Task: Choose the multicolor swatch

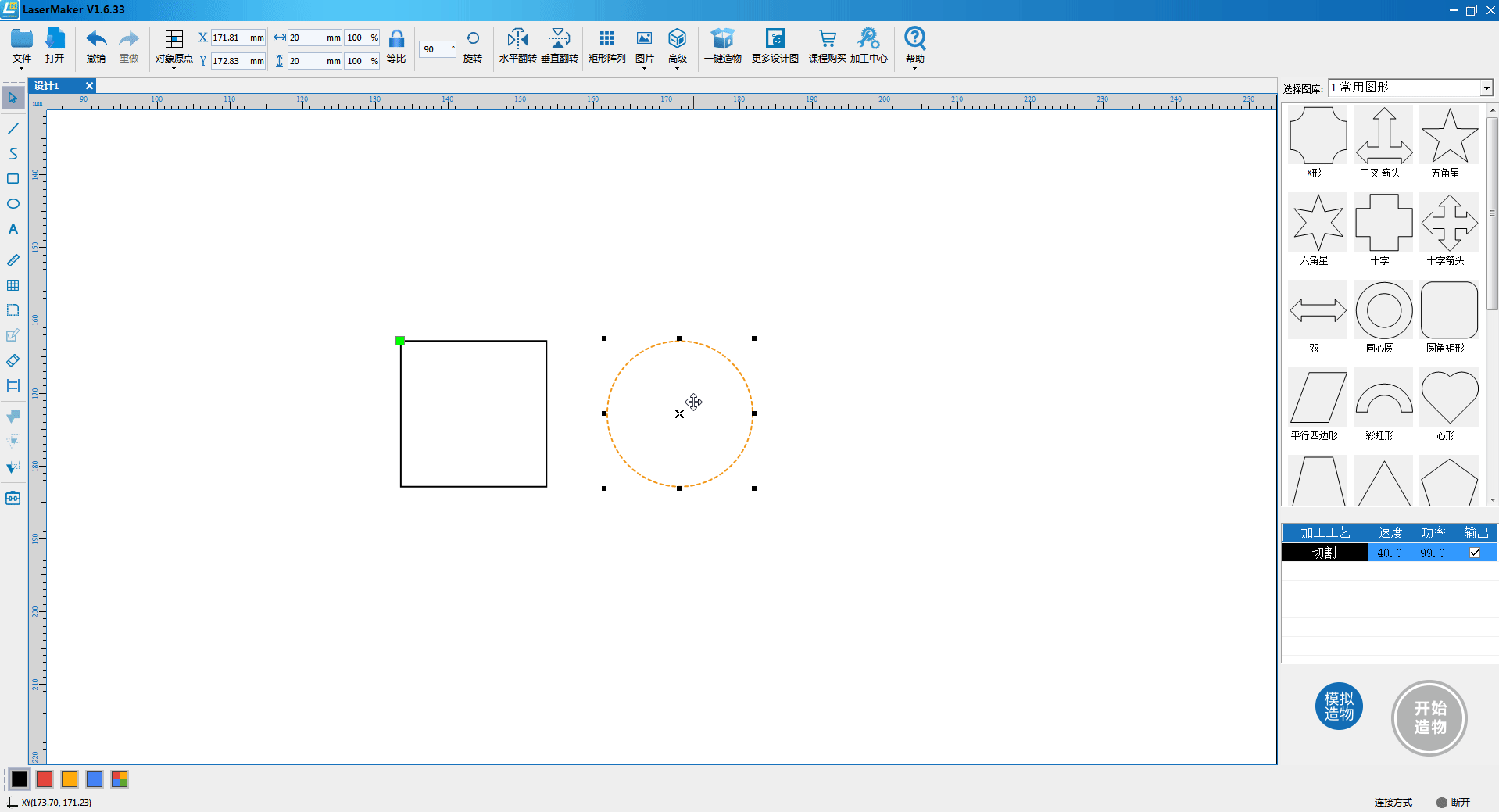Action: (x=120, y=779)
